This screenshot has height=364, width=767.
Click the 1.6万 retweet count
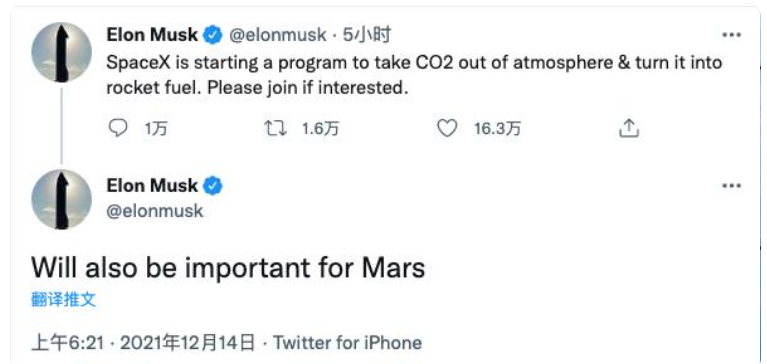tap(320, 129)
